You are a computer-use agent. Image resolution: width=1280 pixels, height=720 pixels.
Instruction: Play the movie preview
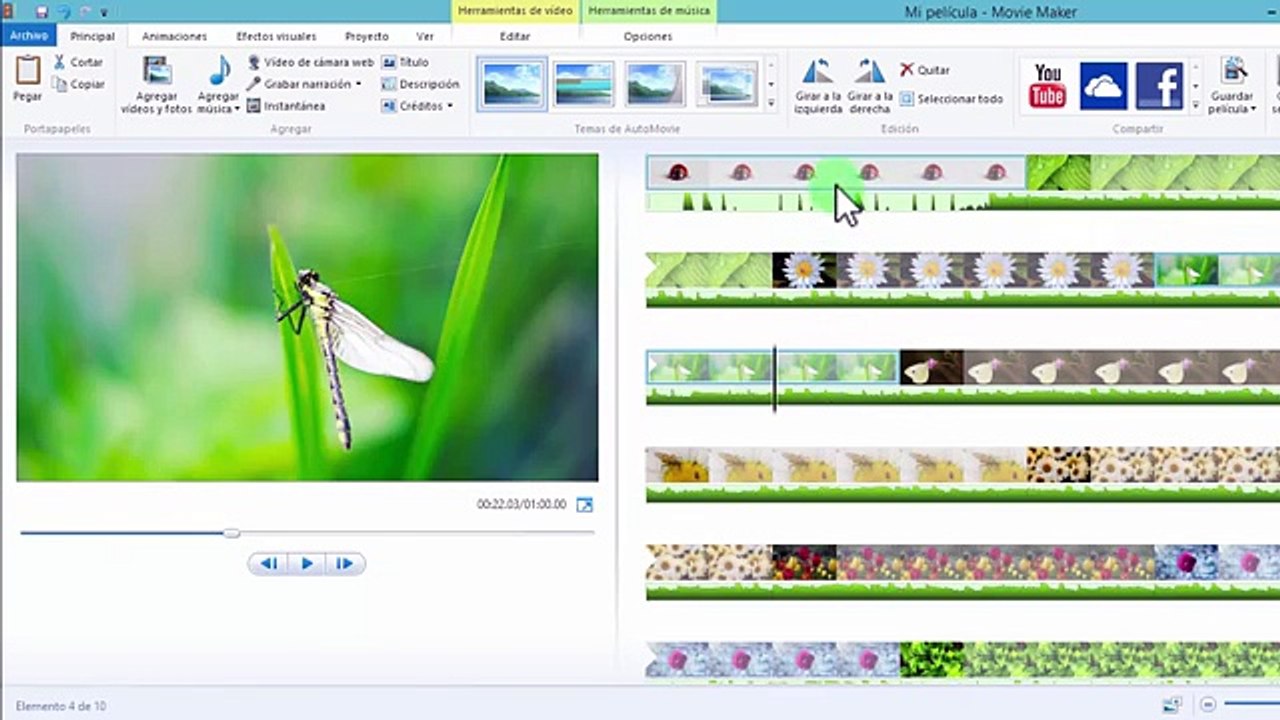307,564
